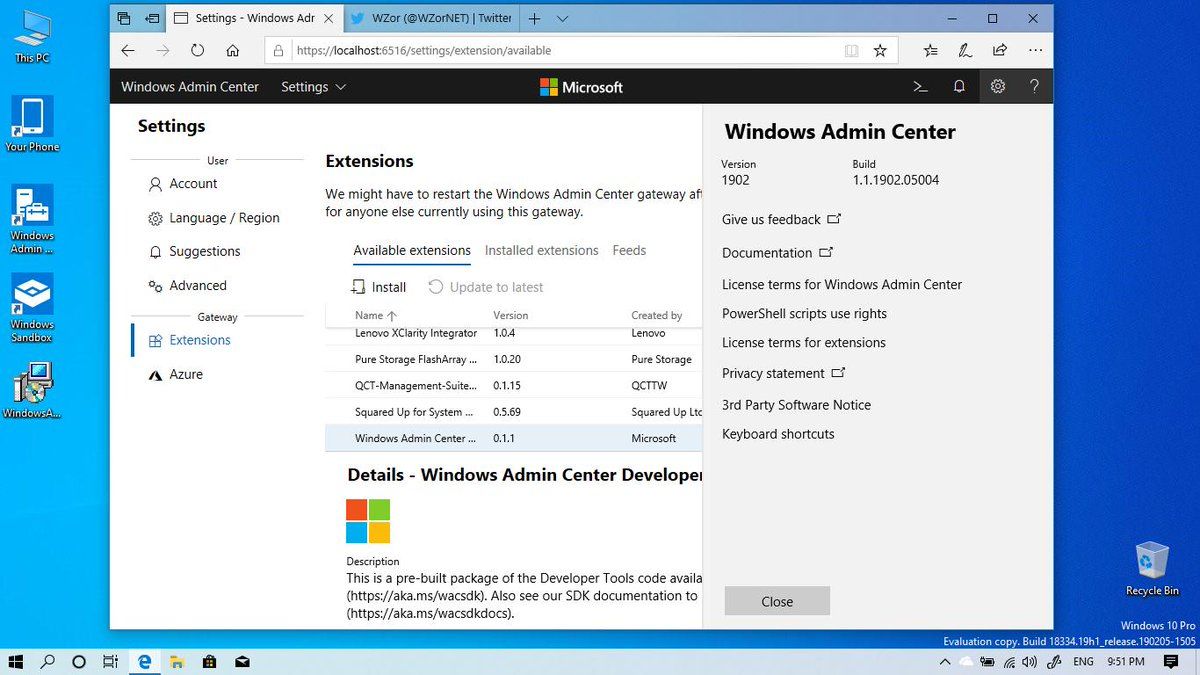Image resolution: width=1200 pixels, height=675 pixels.
Task: Open the help question mark icon
Action: pos(1034,87)
